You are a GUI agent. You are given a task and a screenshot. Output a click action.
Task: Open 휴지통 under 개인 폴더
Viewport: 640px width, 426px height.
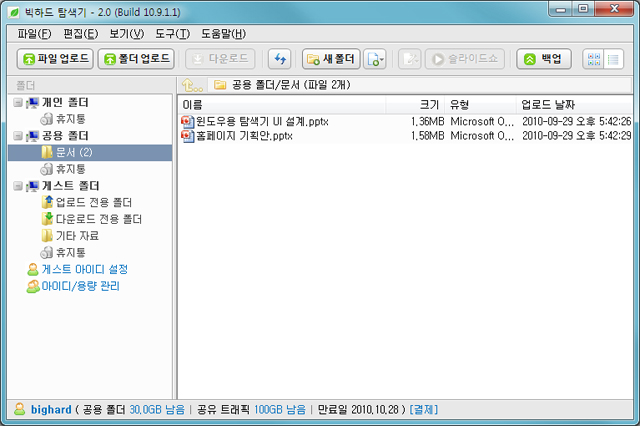pos(70,119)
